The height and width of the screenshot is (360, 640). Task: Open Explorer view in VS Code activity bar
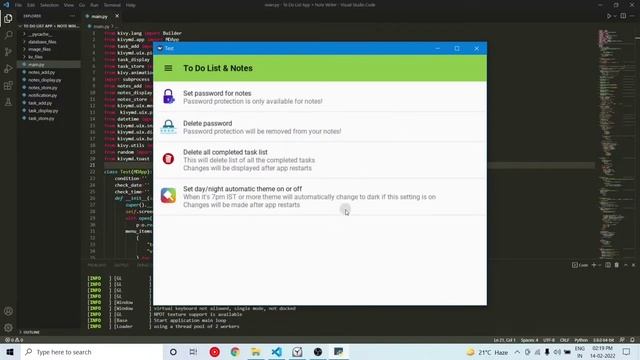point(8,18)
